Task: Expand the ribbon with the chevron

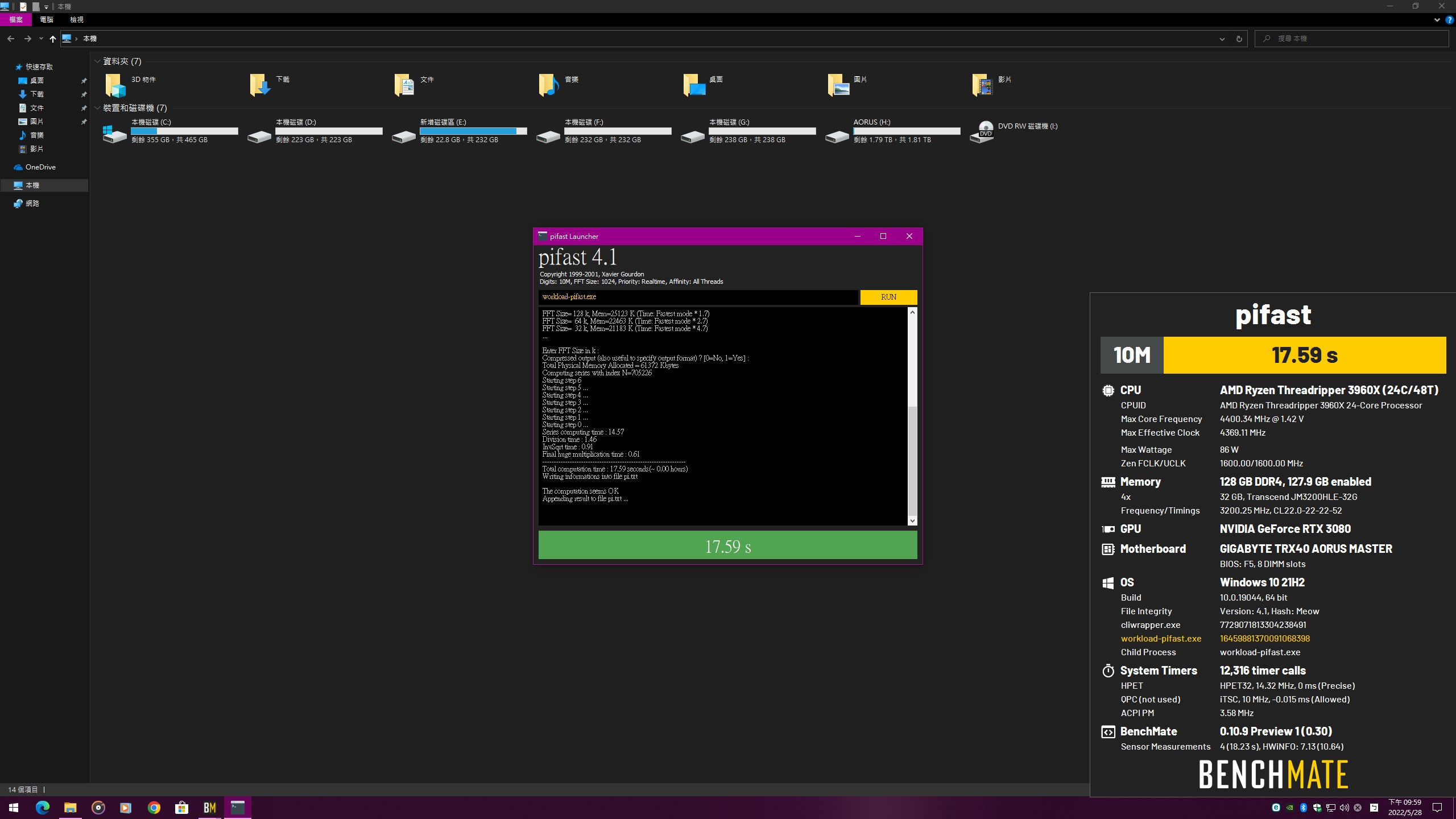Action: [x=1437, y=20]
